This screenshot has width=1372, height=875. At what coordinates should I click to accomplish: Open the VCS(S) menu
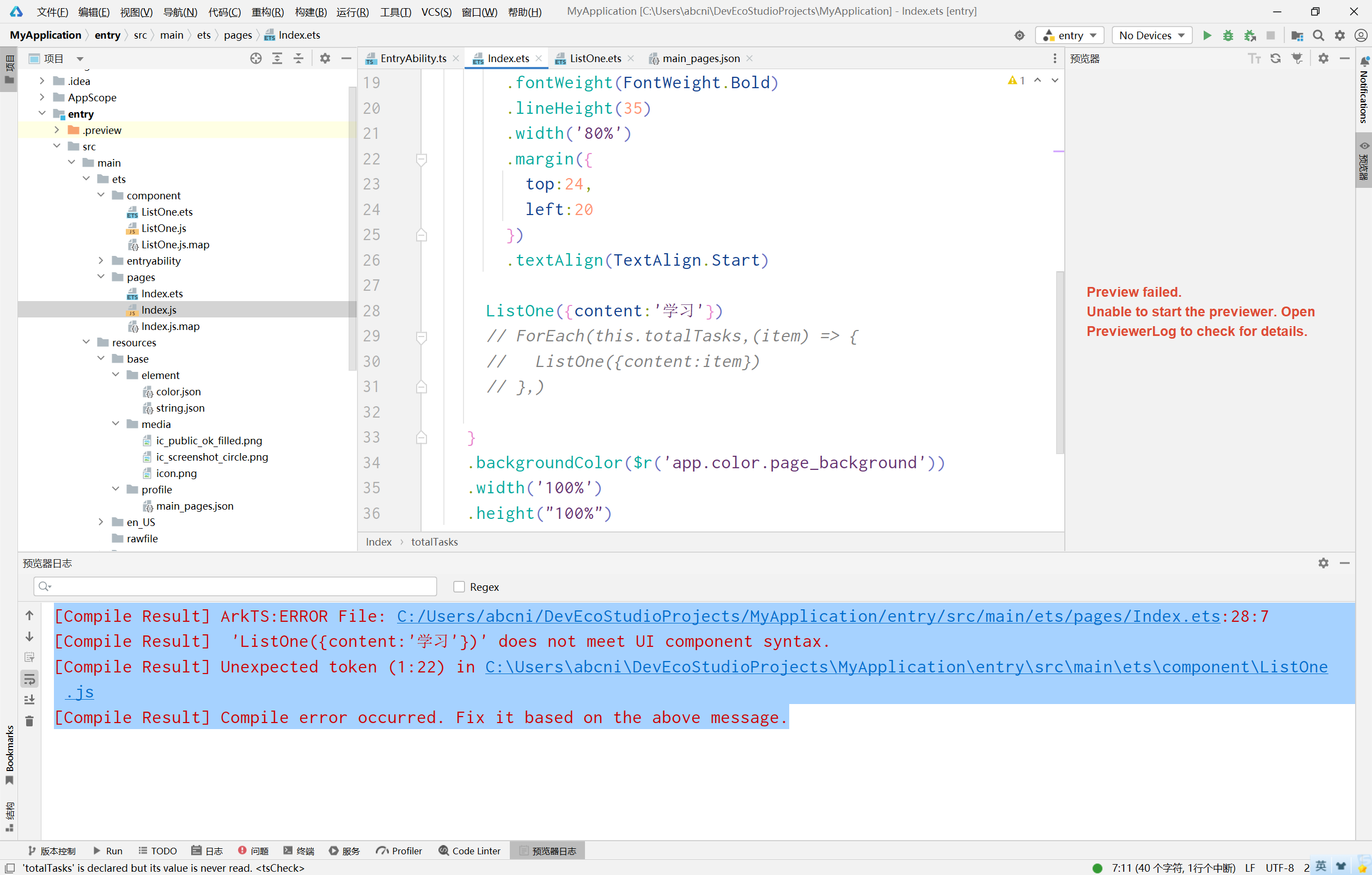pyautogui.click(x=436, y=11)
